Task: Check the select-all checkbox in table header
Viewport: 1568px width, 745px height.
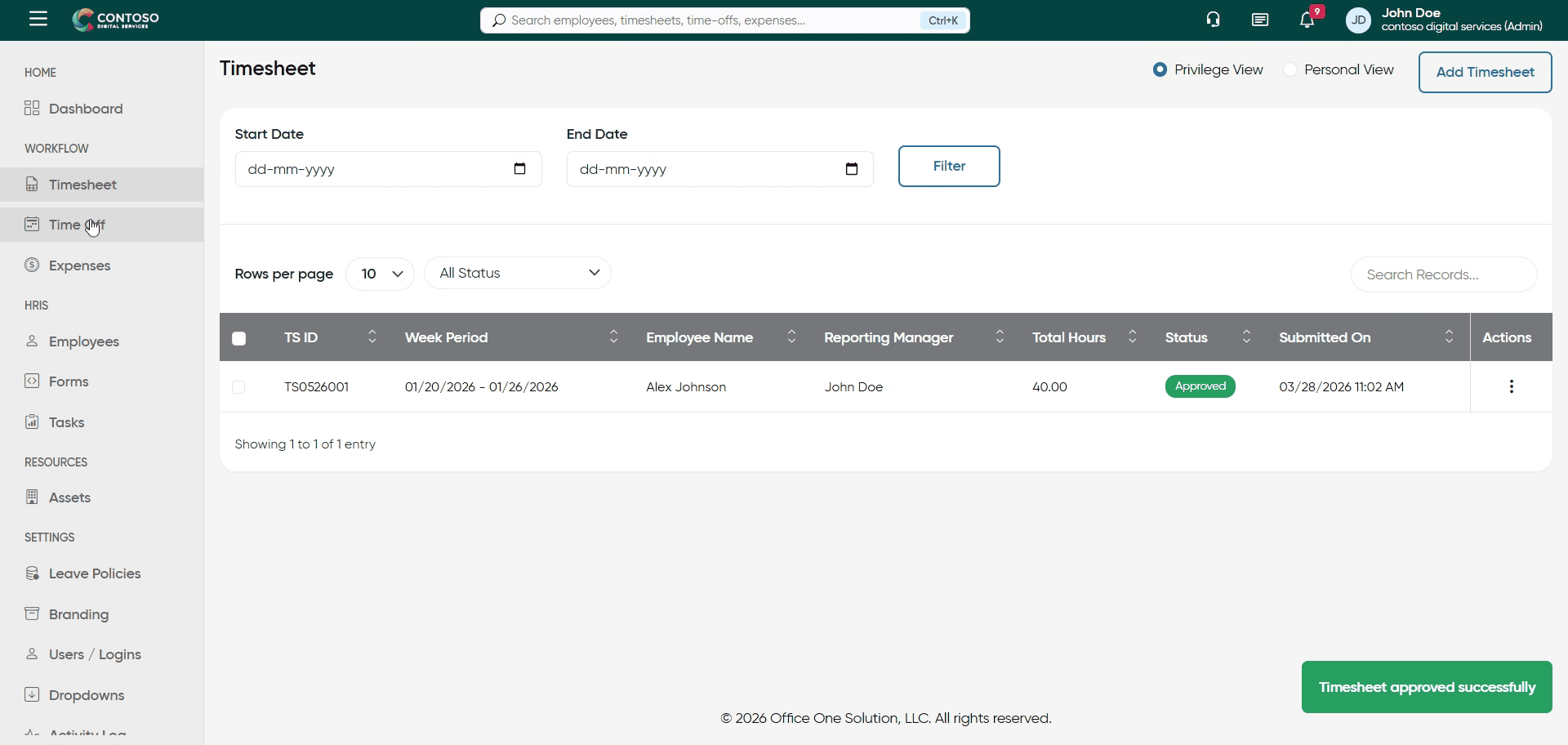Action: click(x=238, y=338)
